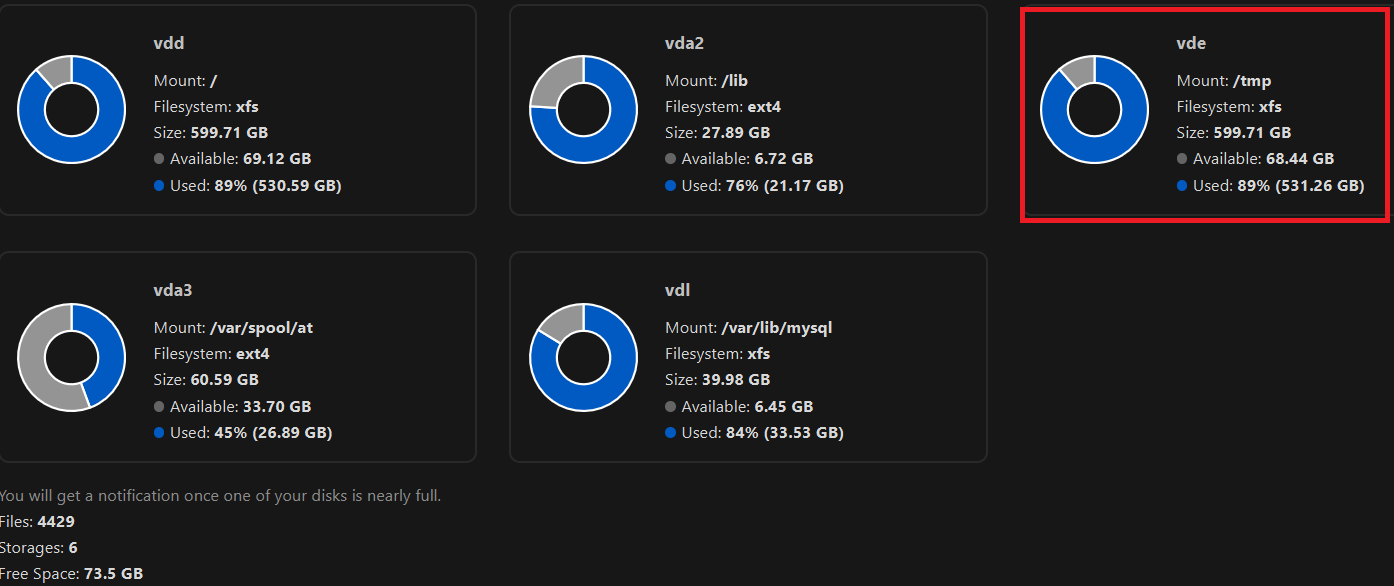Screen dimensions: 1394x586
Task: Select the vda3 disk title
Action: pyautogui.click(x=173, y=290)
